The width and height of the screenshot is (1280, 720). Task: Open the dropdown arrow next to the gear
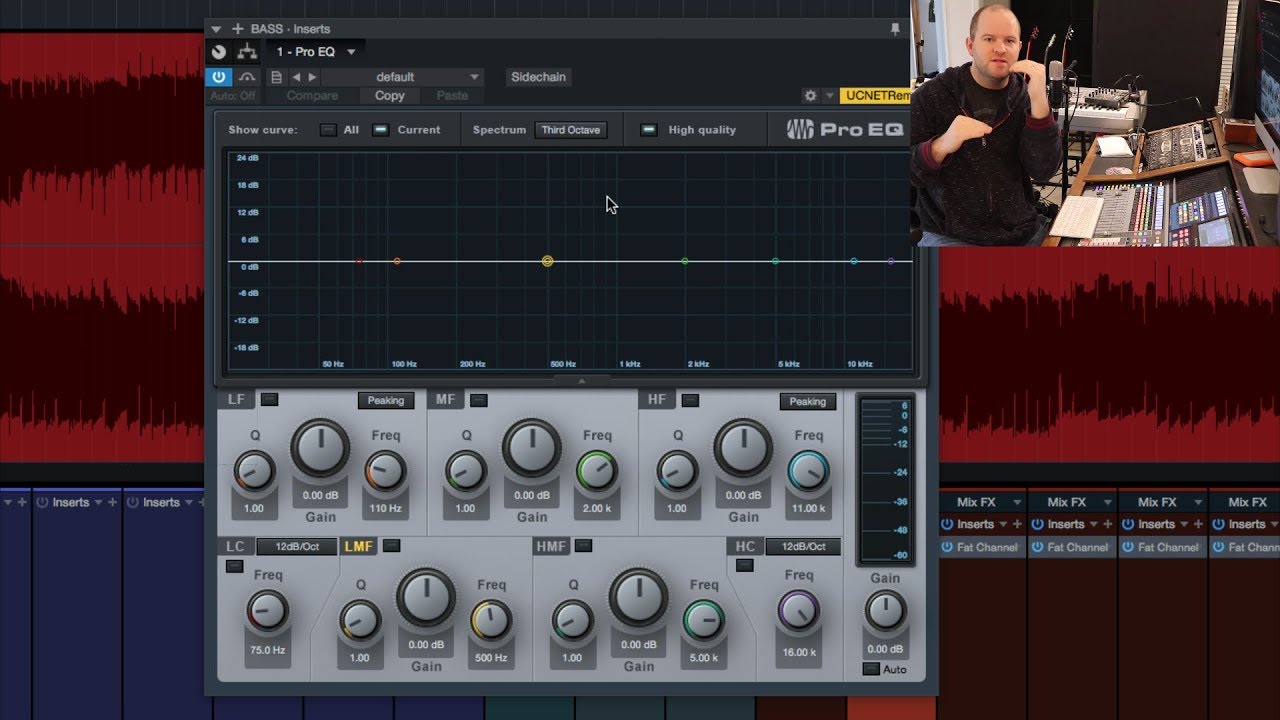pyautogui.click(x=829, y=96)
